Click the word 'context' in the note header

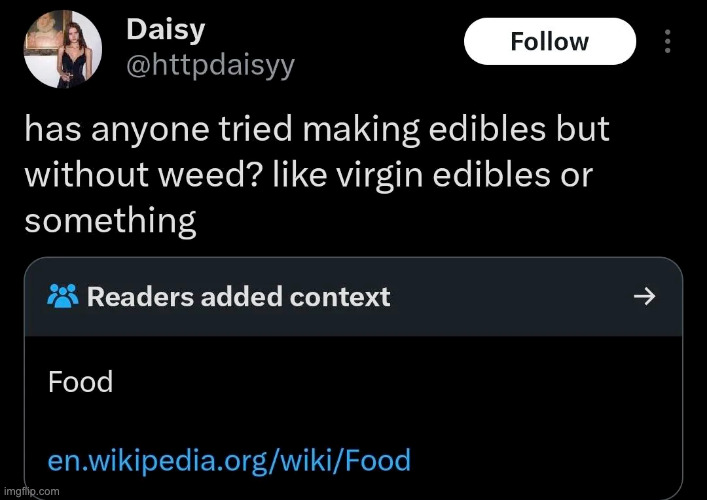(x=342, y=296)
